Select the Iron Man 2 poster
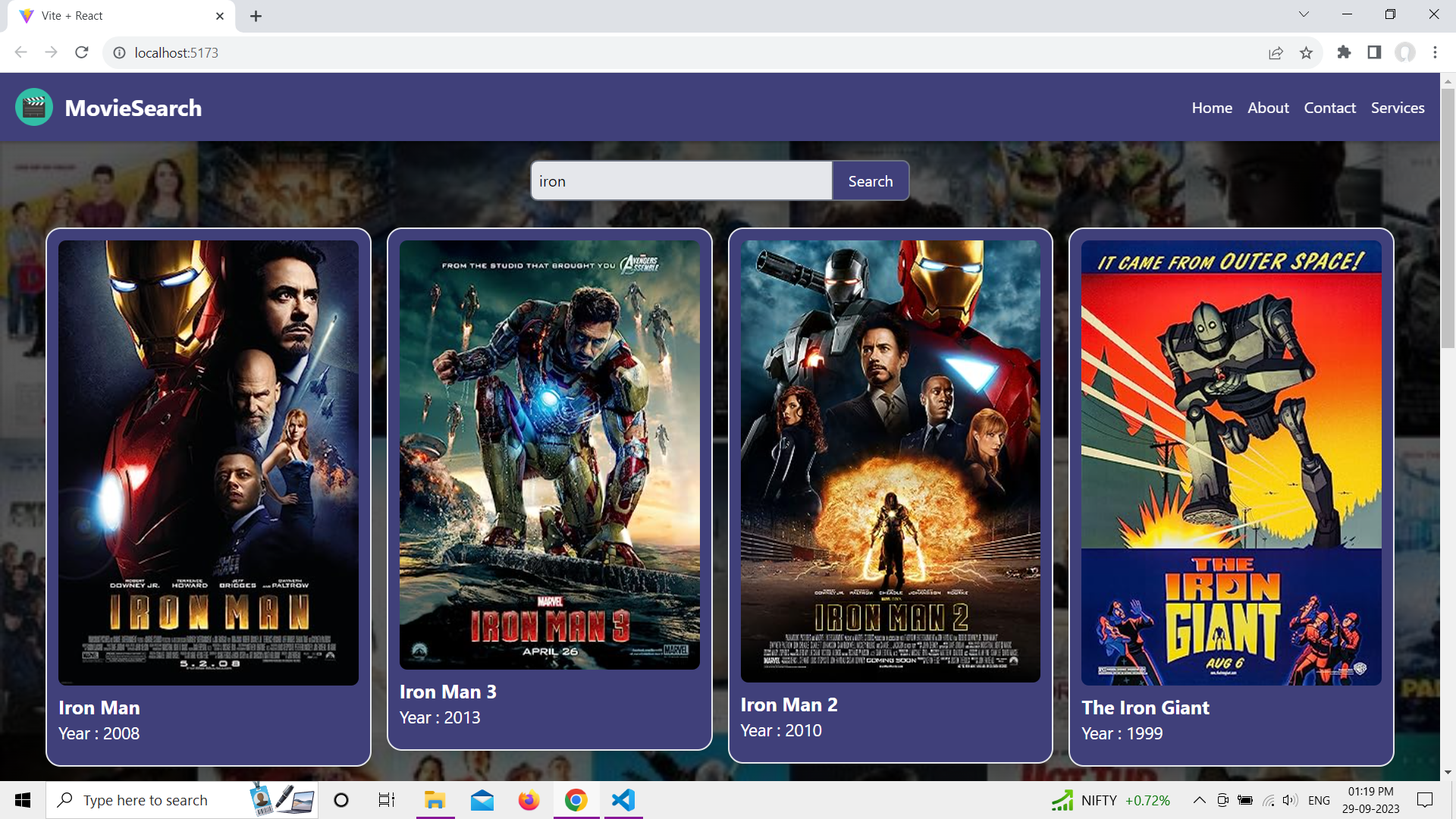The image size is (1456, 819). tap(890, 461)
